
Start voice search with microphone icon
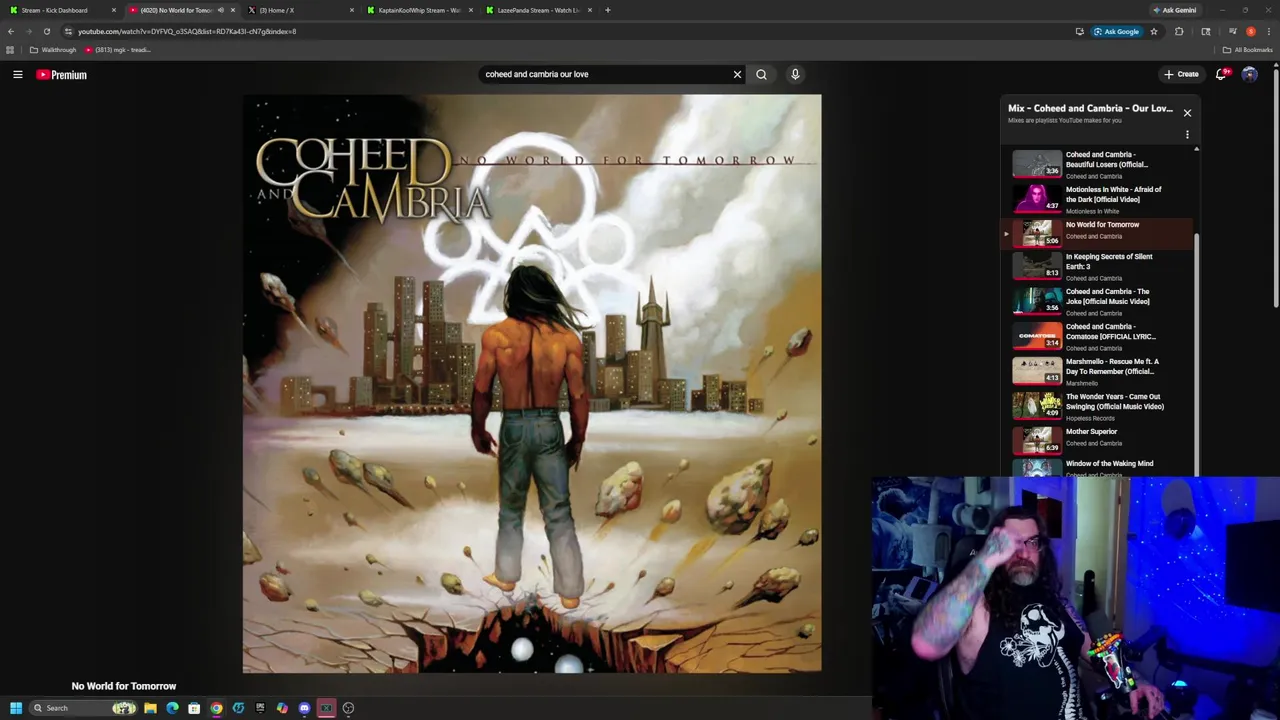[795, 74]
